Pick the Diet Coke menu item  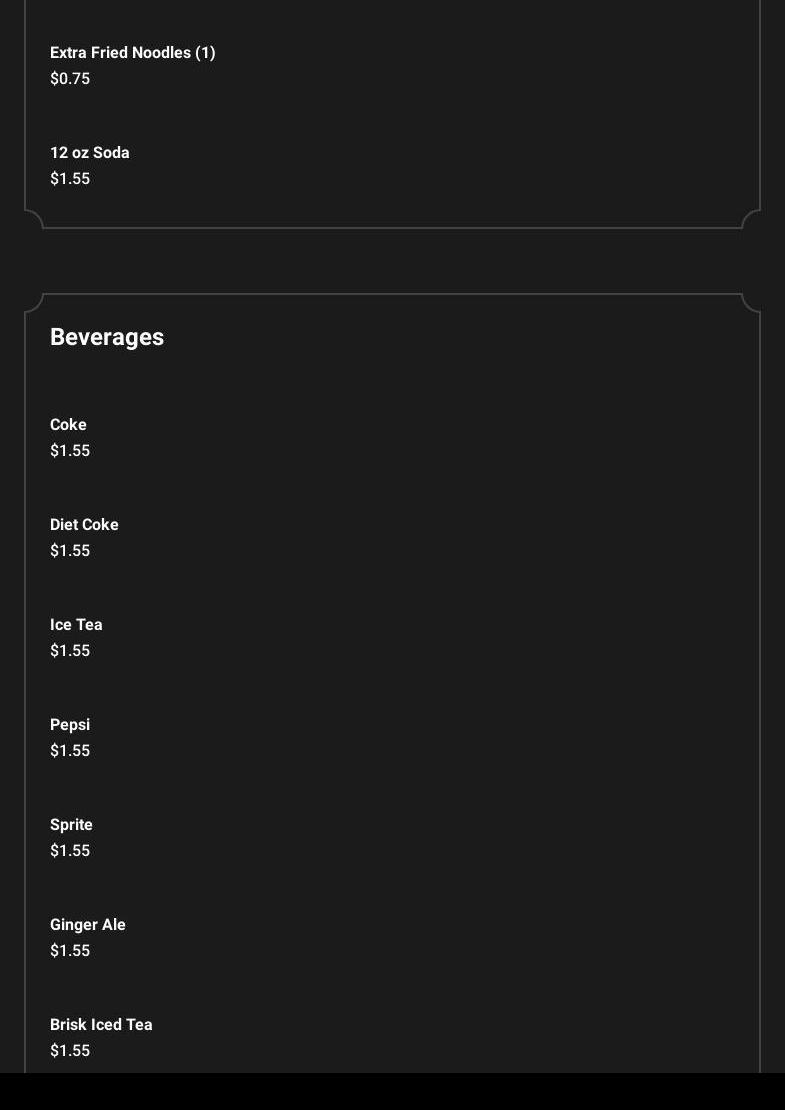84,525
